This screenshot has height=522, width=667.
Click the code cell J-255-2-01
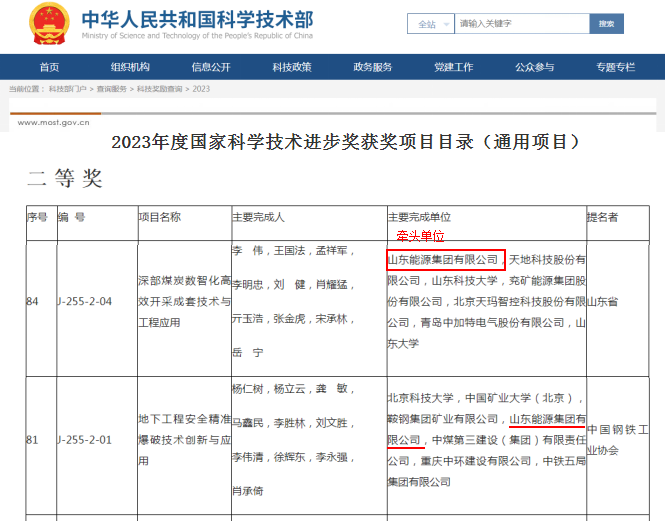coord(84,440)
